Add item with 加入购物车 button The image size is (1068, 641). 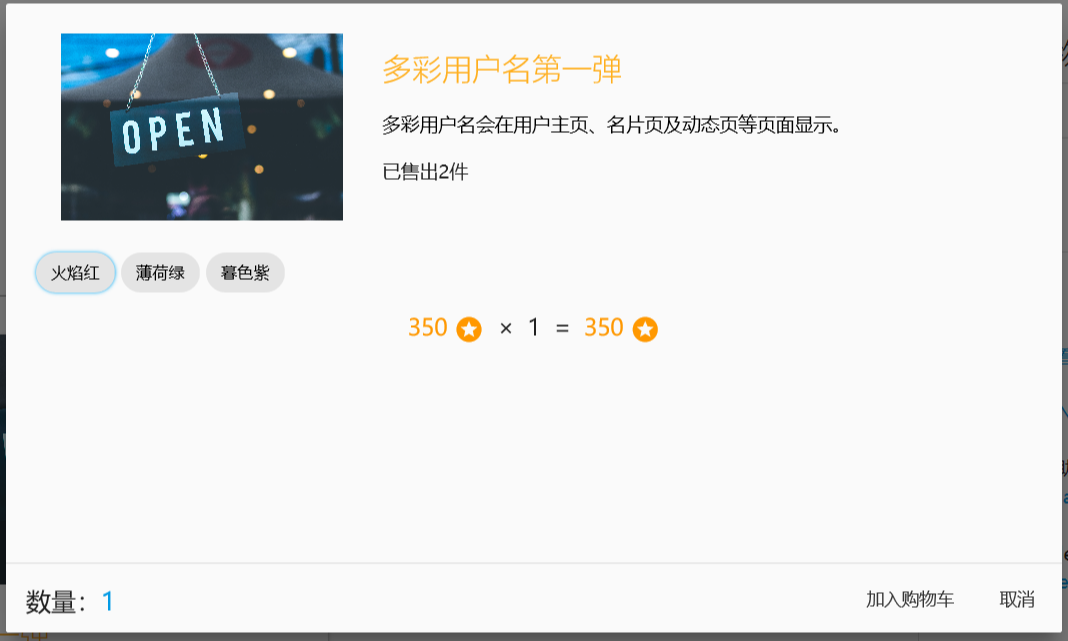910,599
